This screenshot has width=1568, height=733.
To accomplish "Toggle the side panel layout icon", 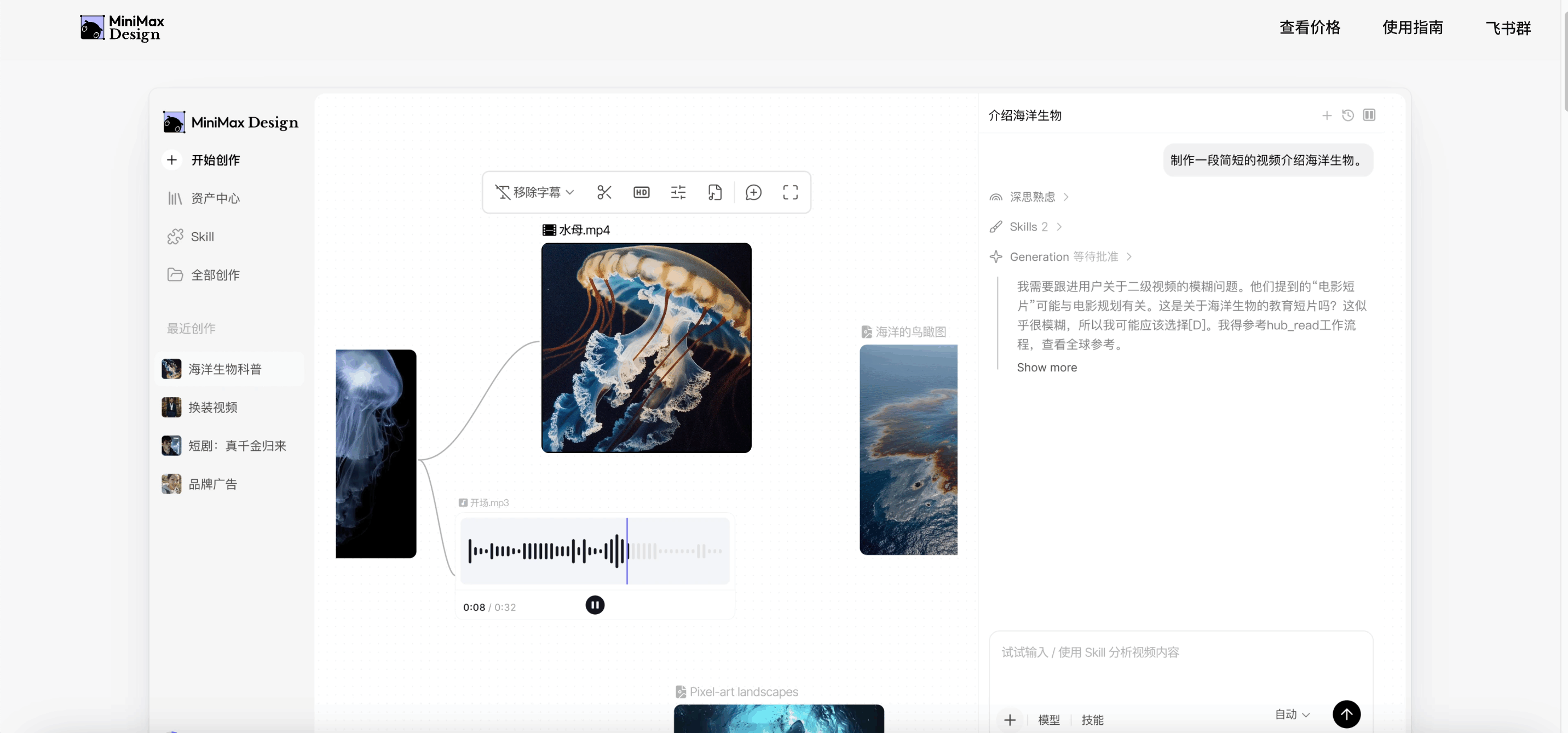I will click(x=1369, y=115).
